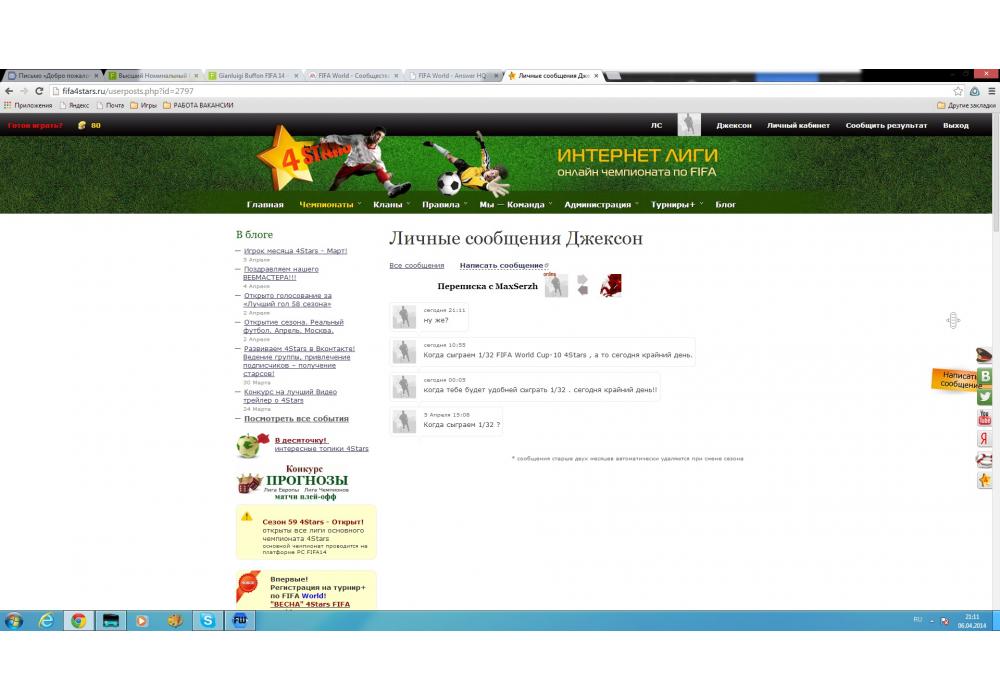
Task: Open В десяточку! link
Action: pyautogui.click(x=300, y=440)
